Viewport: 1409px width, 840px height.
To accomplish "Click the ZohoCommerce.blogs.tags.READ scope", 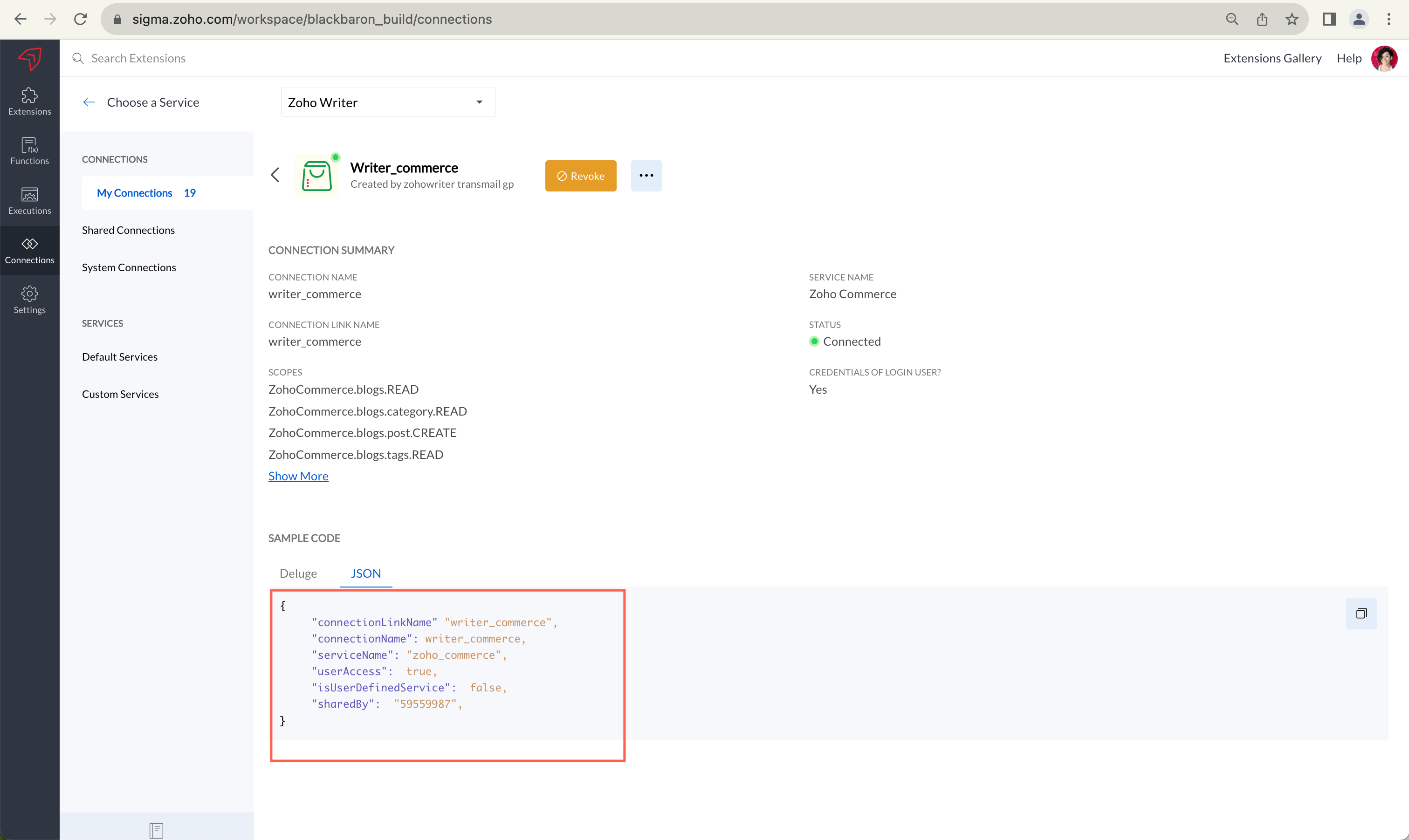I will 356,455.
